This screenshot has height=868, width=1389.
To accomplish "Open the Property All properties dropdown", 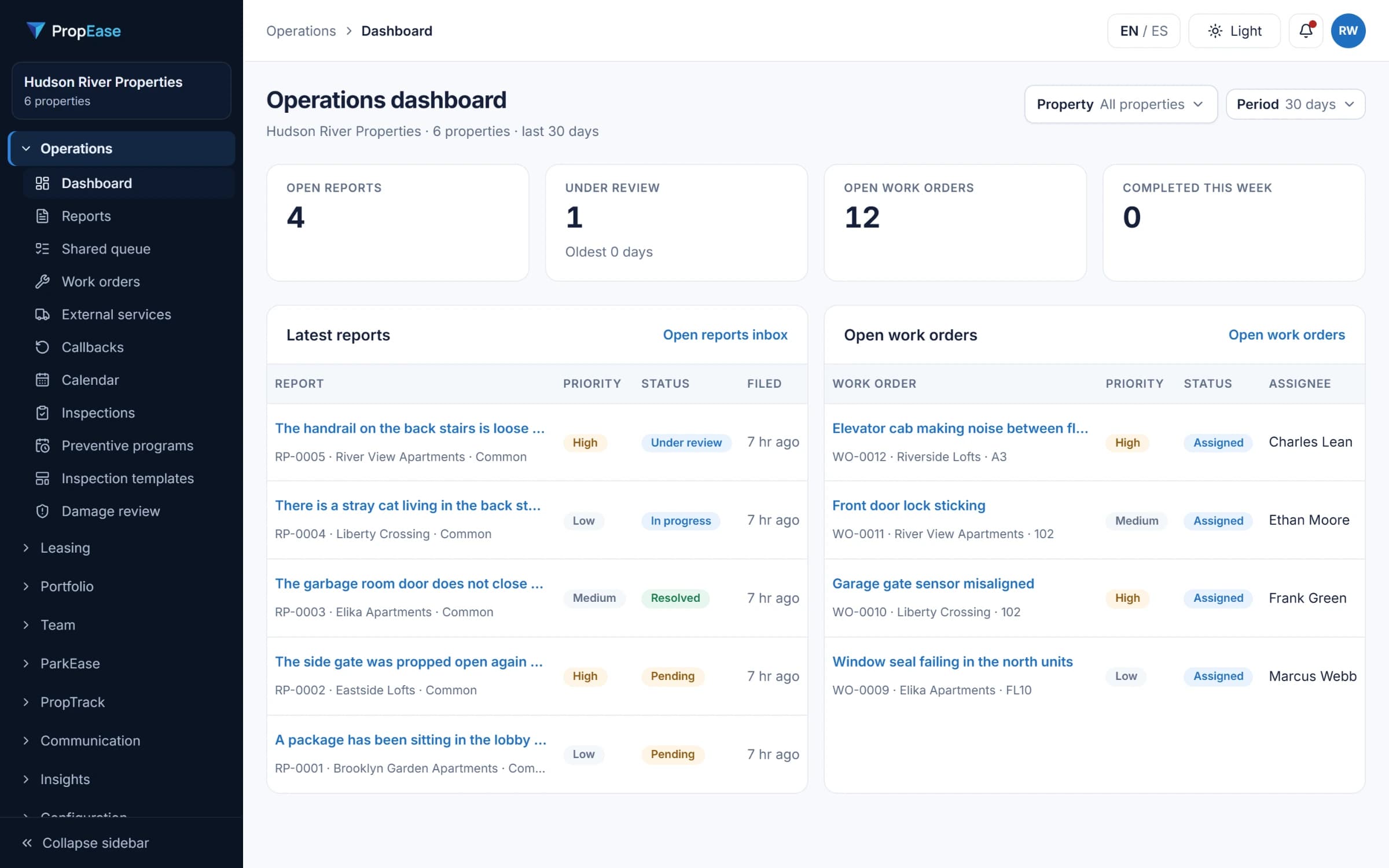I will pos(1121,104).
